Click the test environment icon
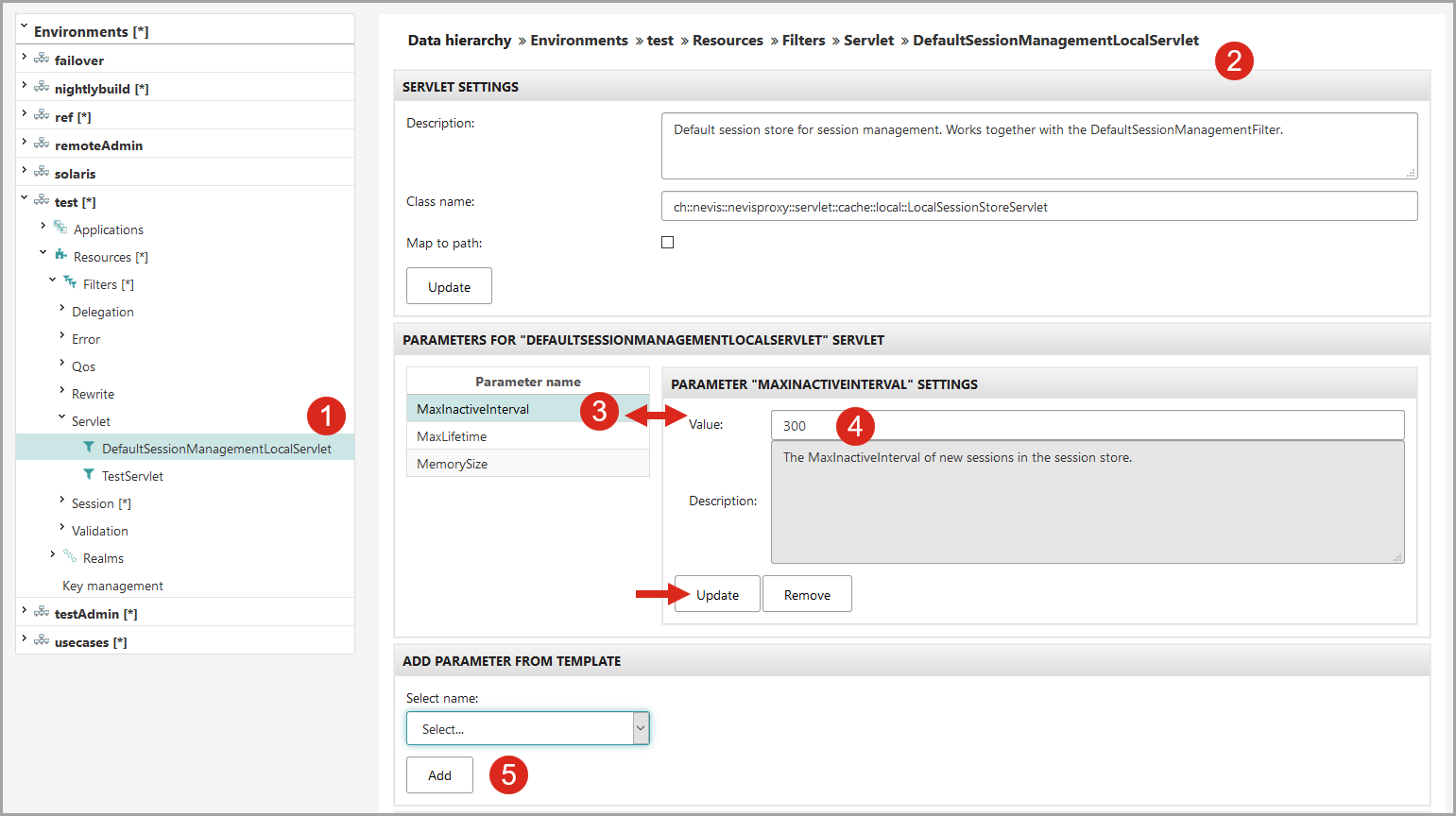Screen dimensions: 1456x816 coord(42,200)
